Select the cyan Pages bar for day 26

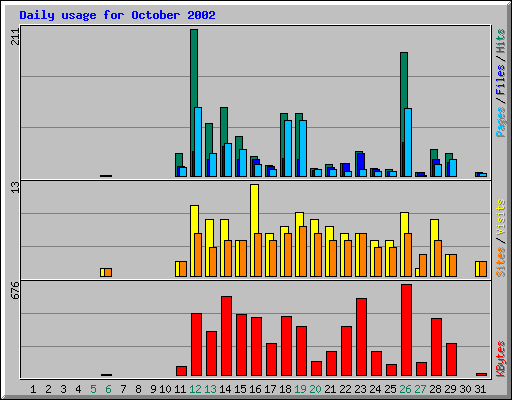pos(408,142)
